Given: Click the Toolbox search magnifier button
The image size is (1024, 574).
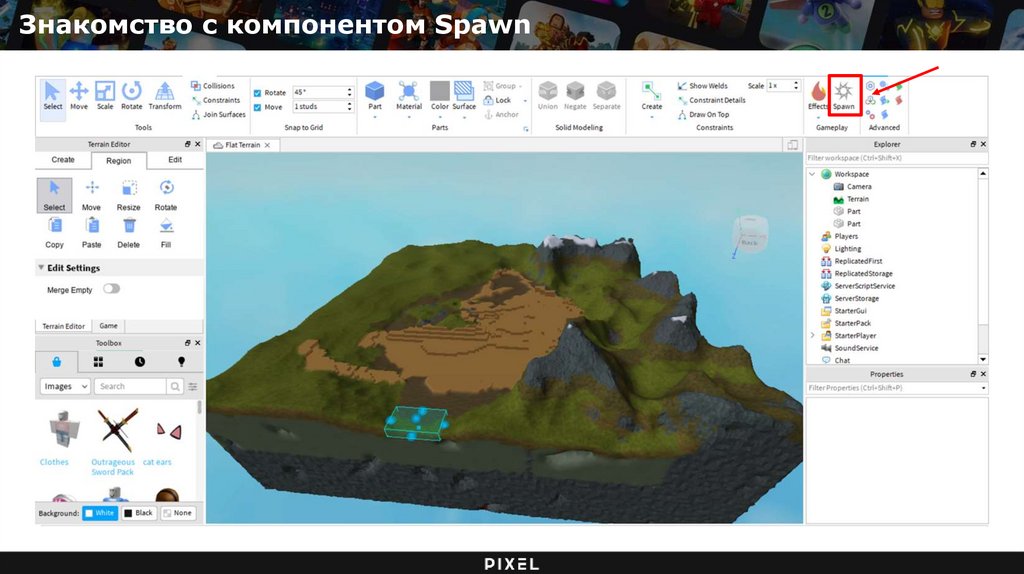Looking at the screenshot, I should pos(175,387).
